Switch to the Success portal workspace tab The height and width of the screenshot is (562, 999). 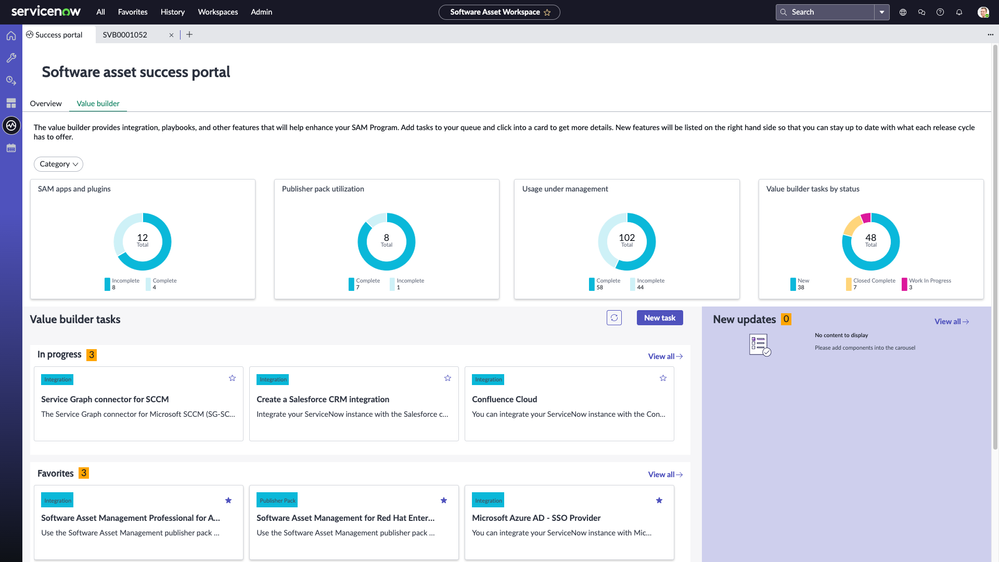pyautogui.click(x=59, y=34)
